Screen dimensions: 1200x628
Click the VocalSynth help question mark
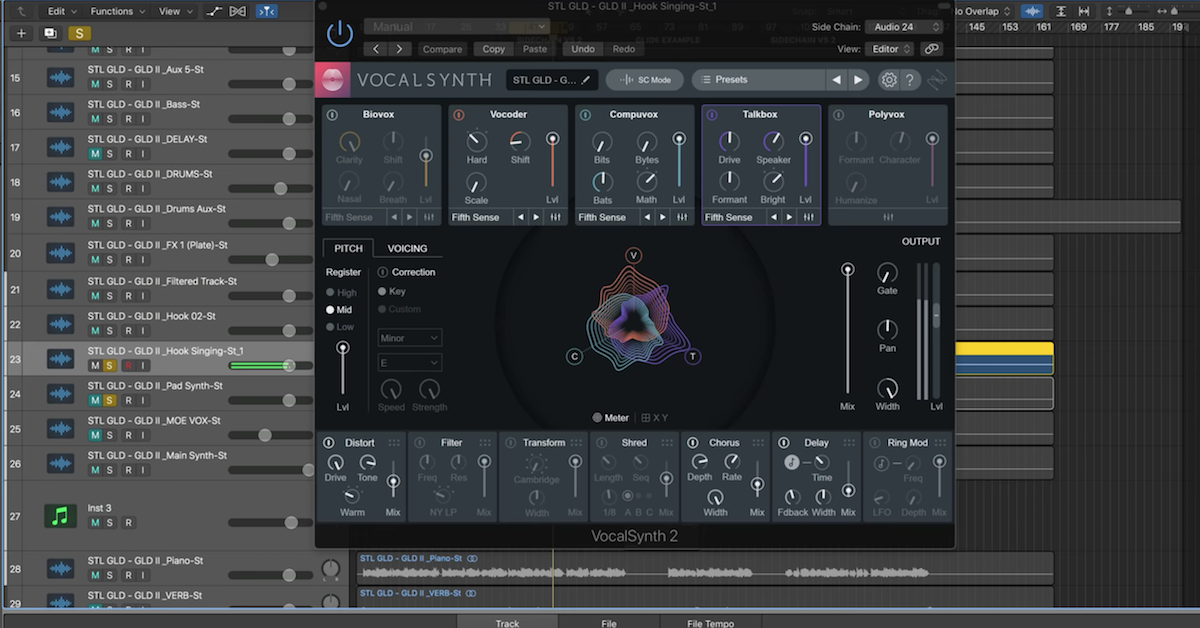tap(910, 80)
